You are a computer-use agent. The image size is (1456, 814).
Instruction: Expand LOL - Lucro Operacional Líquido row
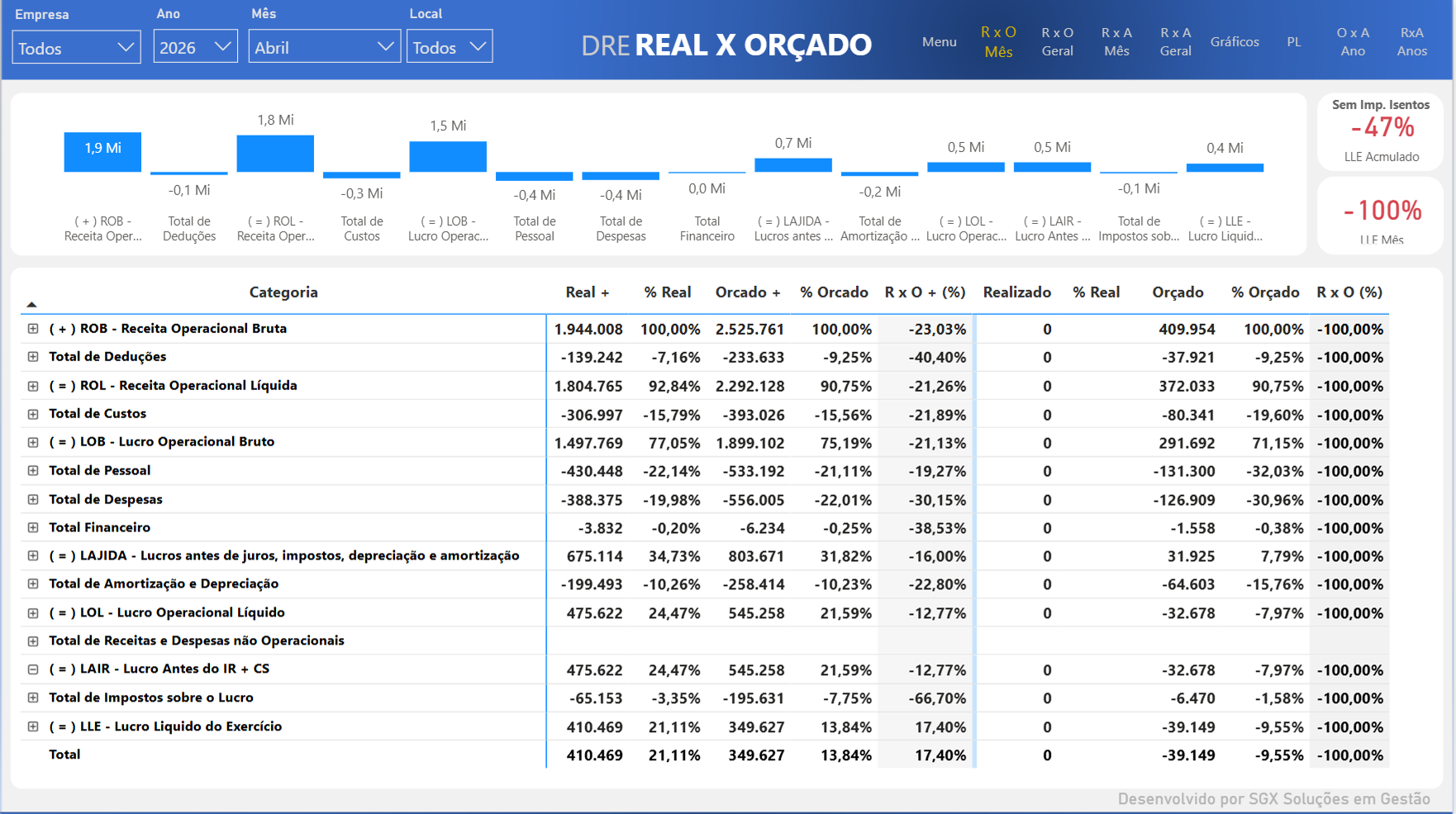point(33,612)
